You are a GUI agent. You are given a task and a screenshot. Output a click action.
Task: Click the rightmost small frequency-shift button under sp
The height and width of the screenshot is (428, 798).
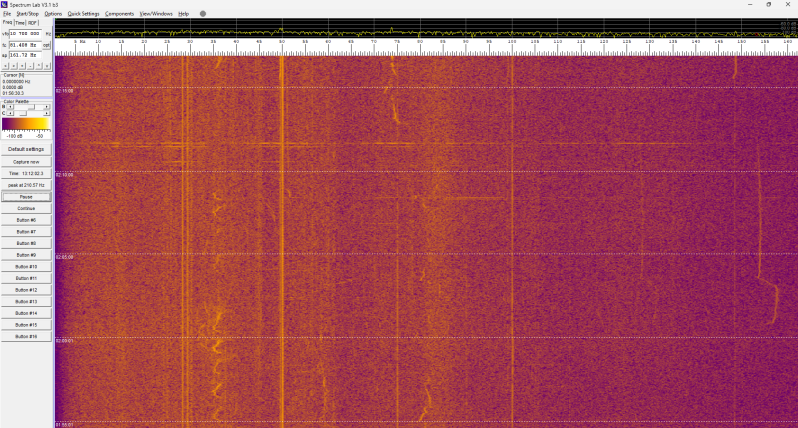[47, 66]
